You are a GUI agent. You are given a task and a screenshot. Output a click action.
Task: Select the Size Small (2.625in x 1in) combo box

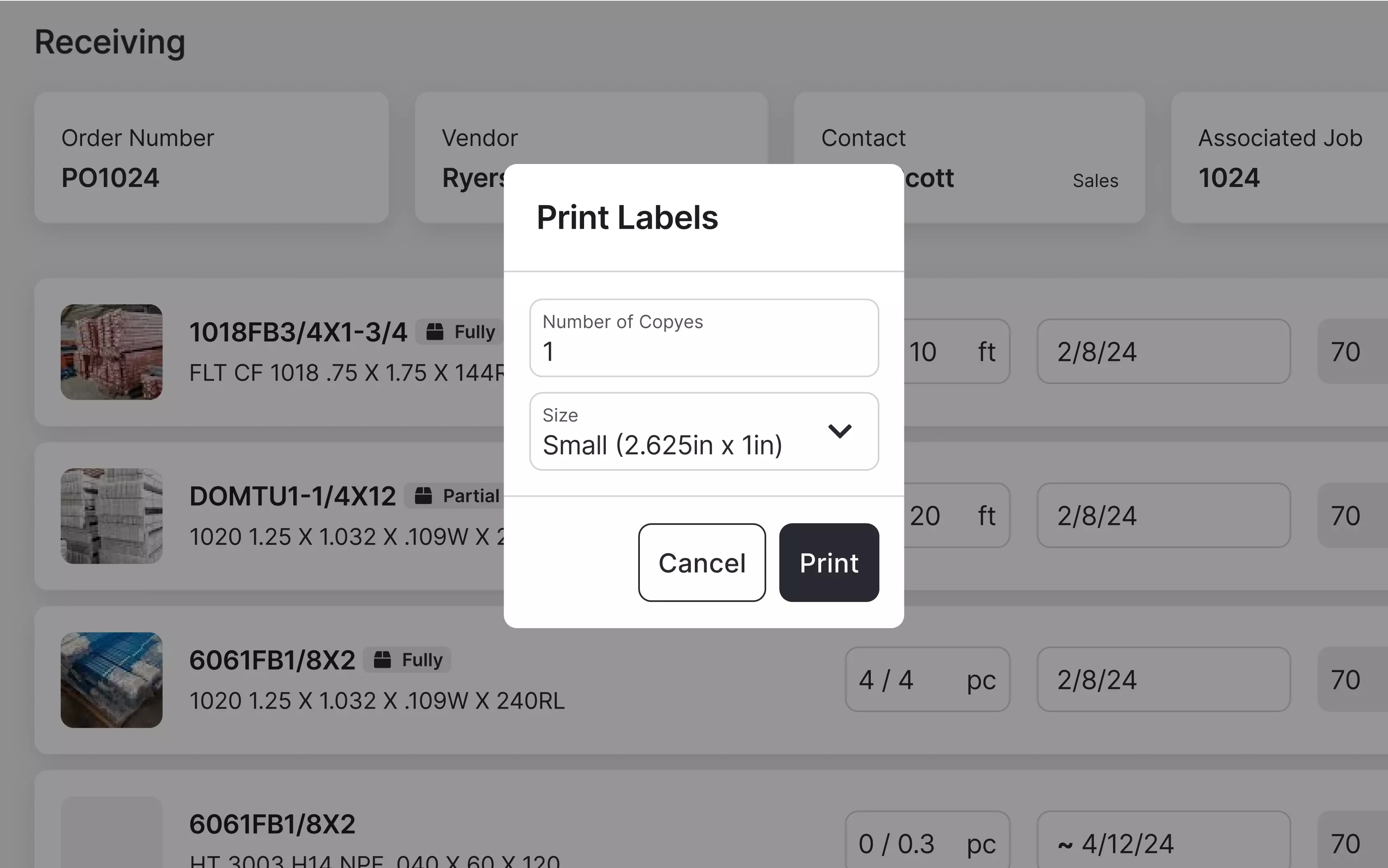point(678,432)
